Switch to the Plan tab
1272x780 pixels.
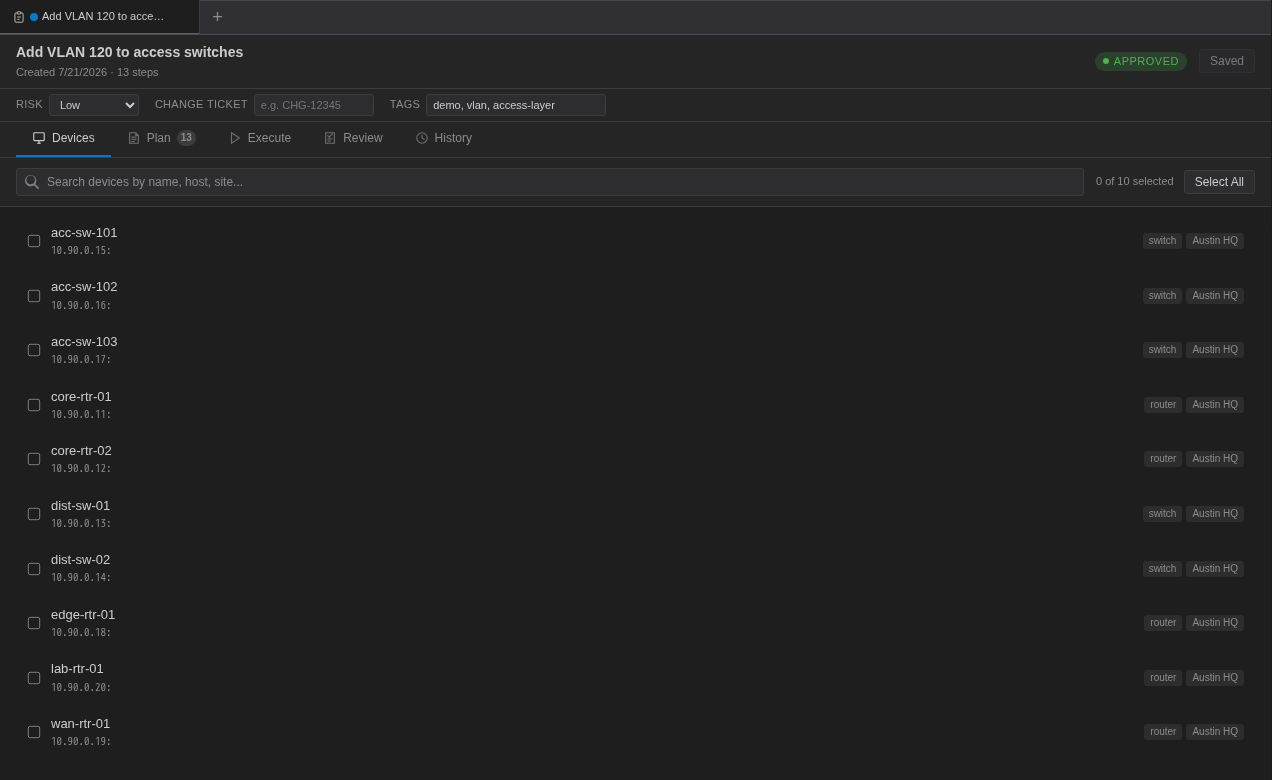coord(162,138)
